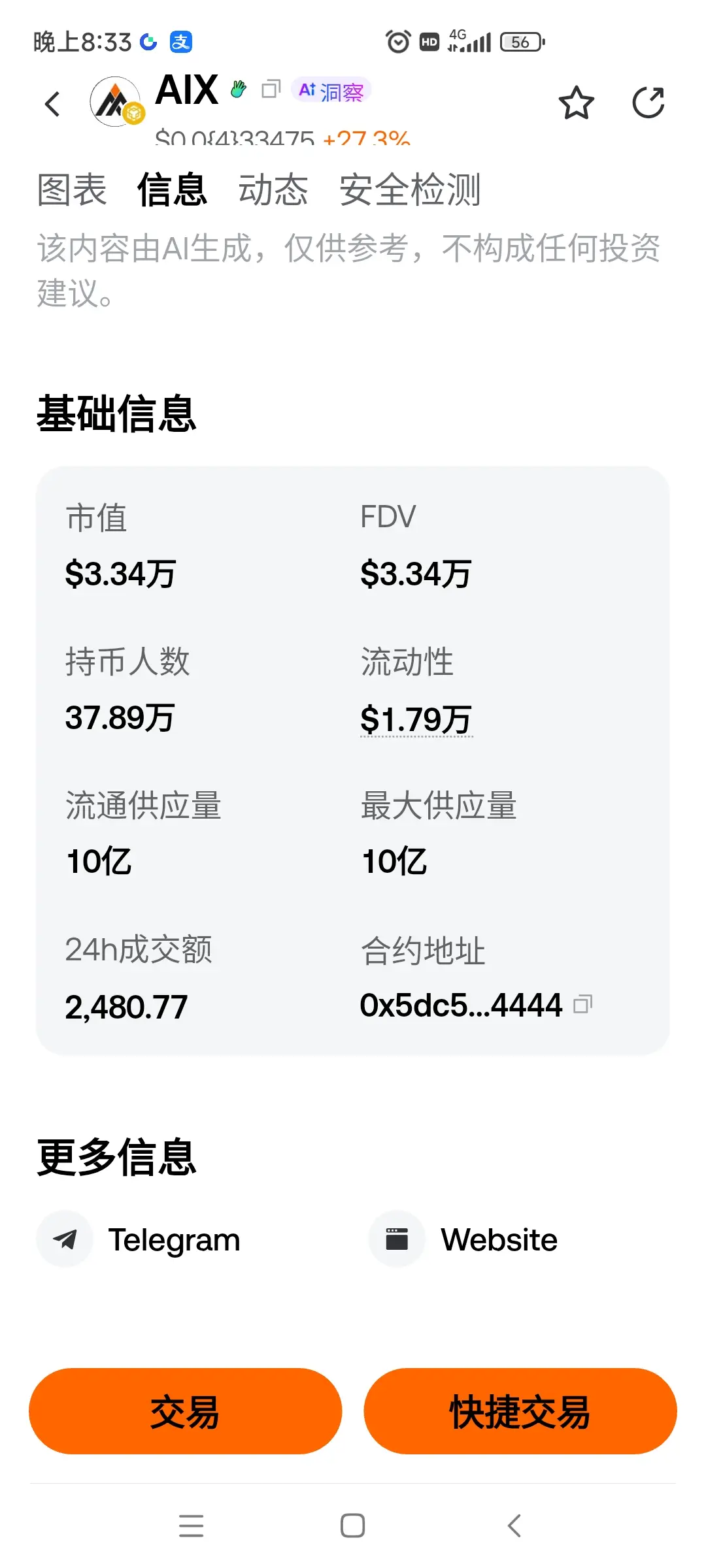Tap the 快捷交易 button
The width and height of the screenshot is (706, 1568).
(x=520, y=1411)
